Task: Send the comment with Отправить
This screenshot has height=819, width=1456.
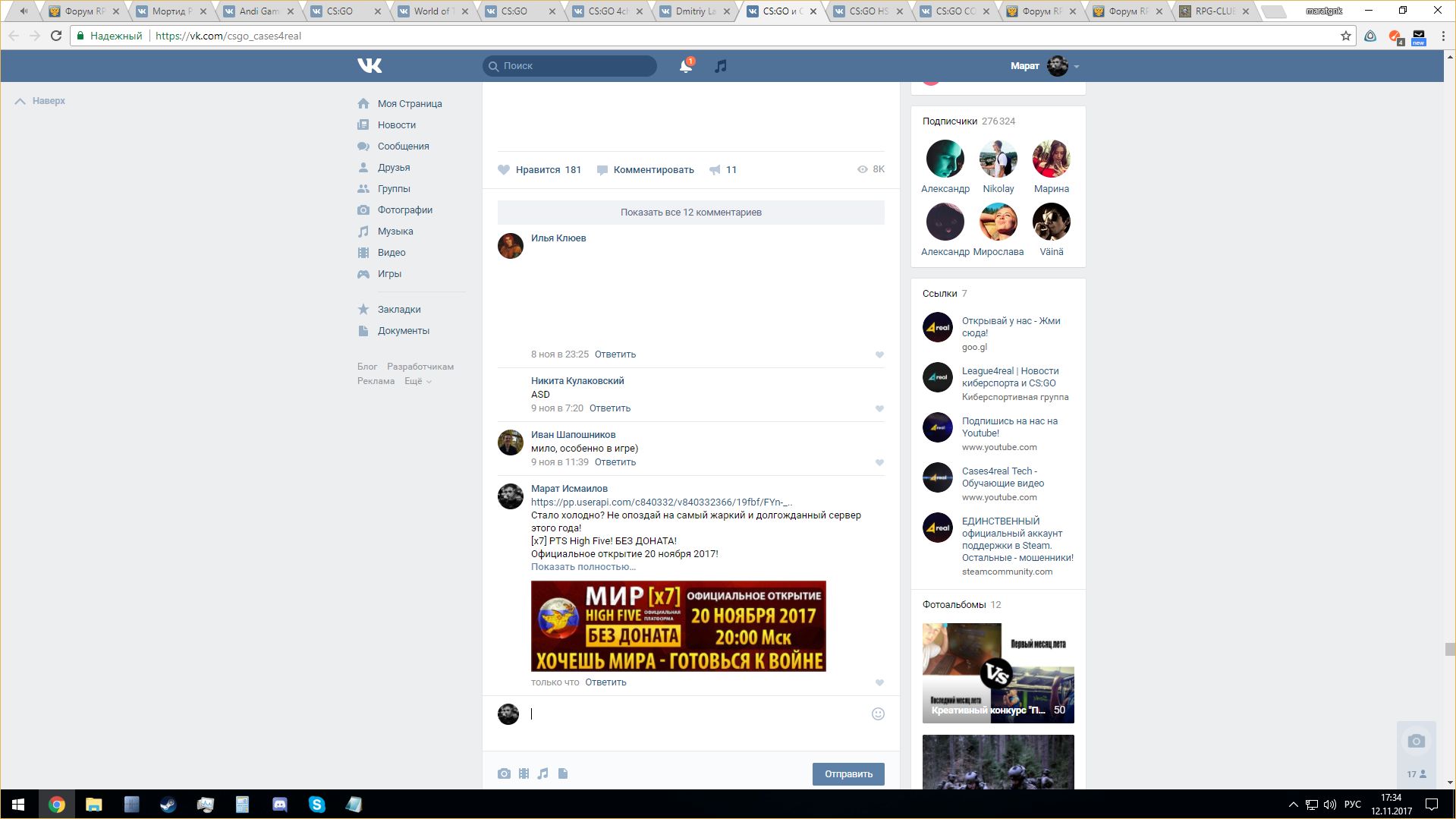Action: (x=848, y=774)
